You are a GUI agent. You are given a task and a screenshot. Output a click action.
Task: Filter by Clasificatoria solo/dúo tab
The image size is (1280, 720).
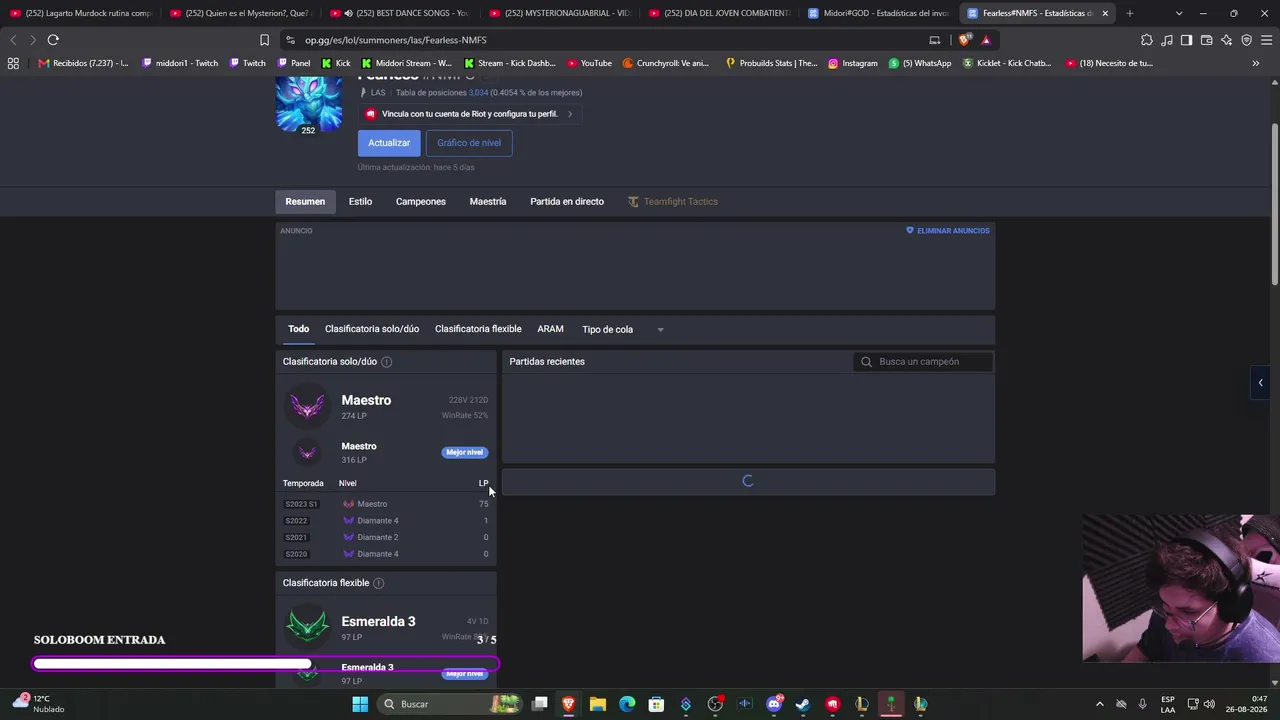[x=372, y=329]
